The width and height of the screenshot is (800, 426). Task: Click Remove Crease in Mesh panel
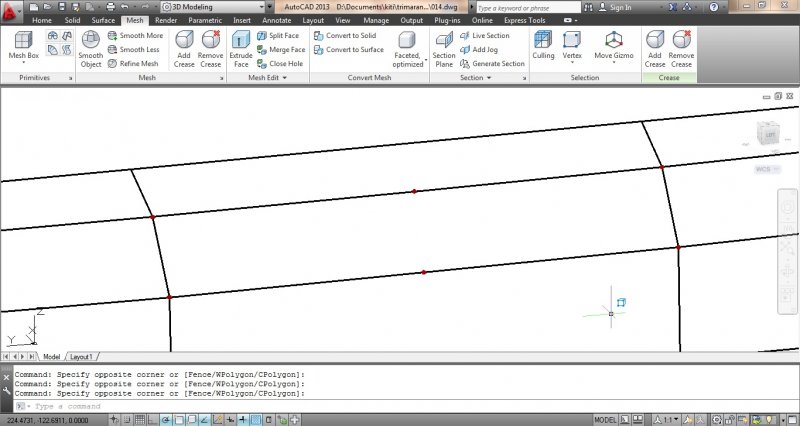coord(210,49)
